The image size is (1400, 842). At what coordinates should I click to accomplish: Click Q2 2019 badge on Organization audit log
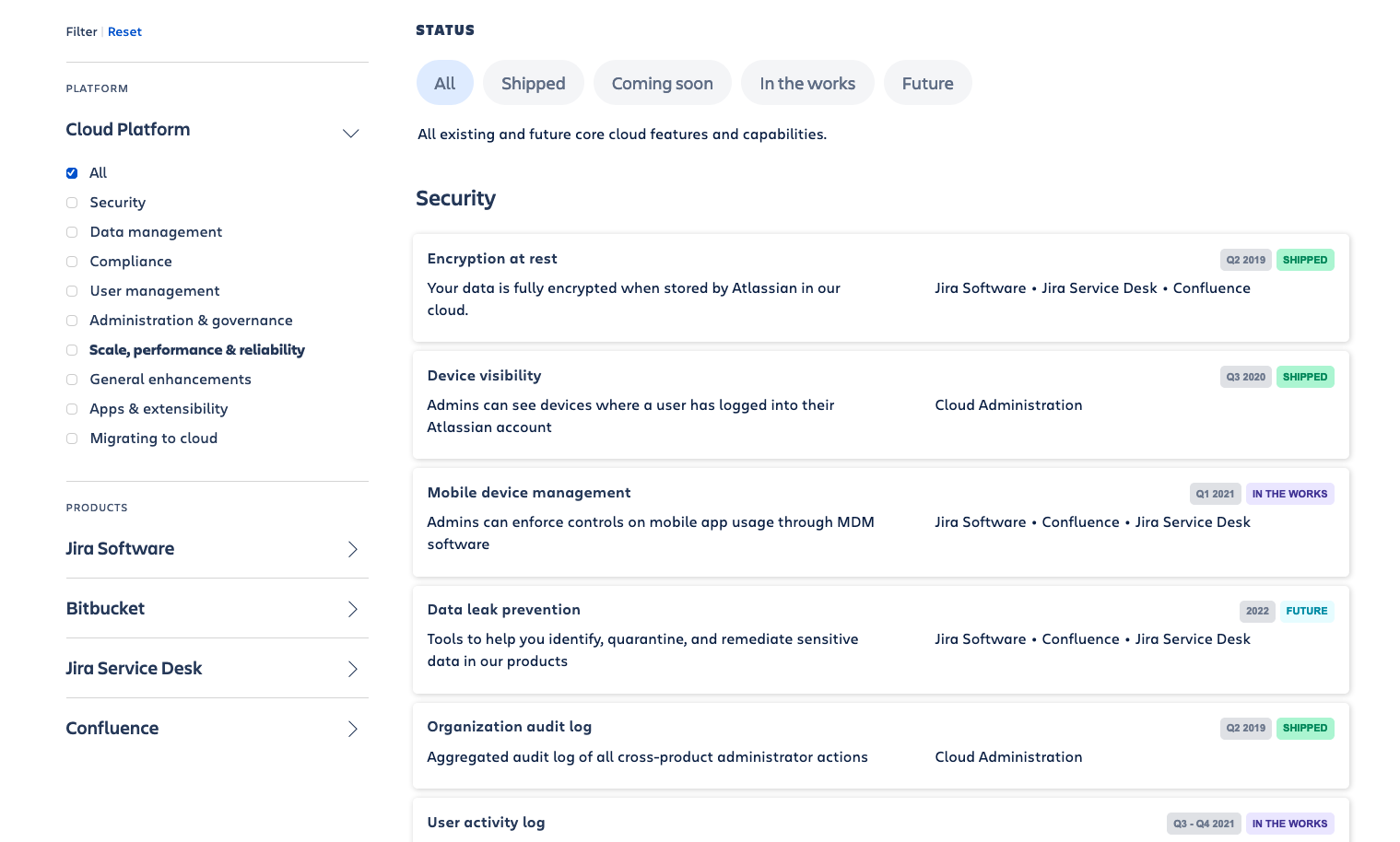1246,728
